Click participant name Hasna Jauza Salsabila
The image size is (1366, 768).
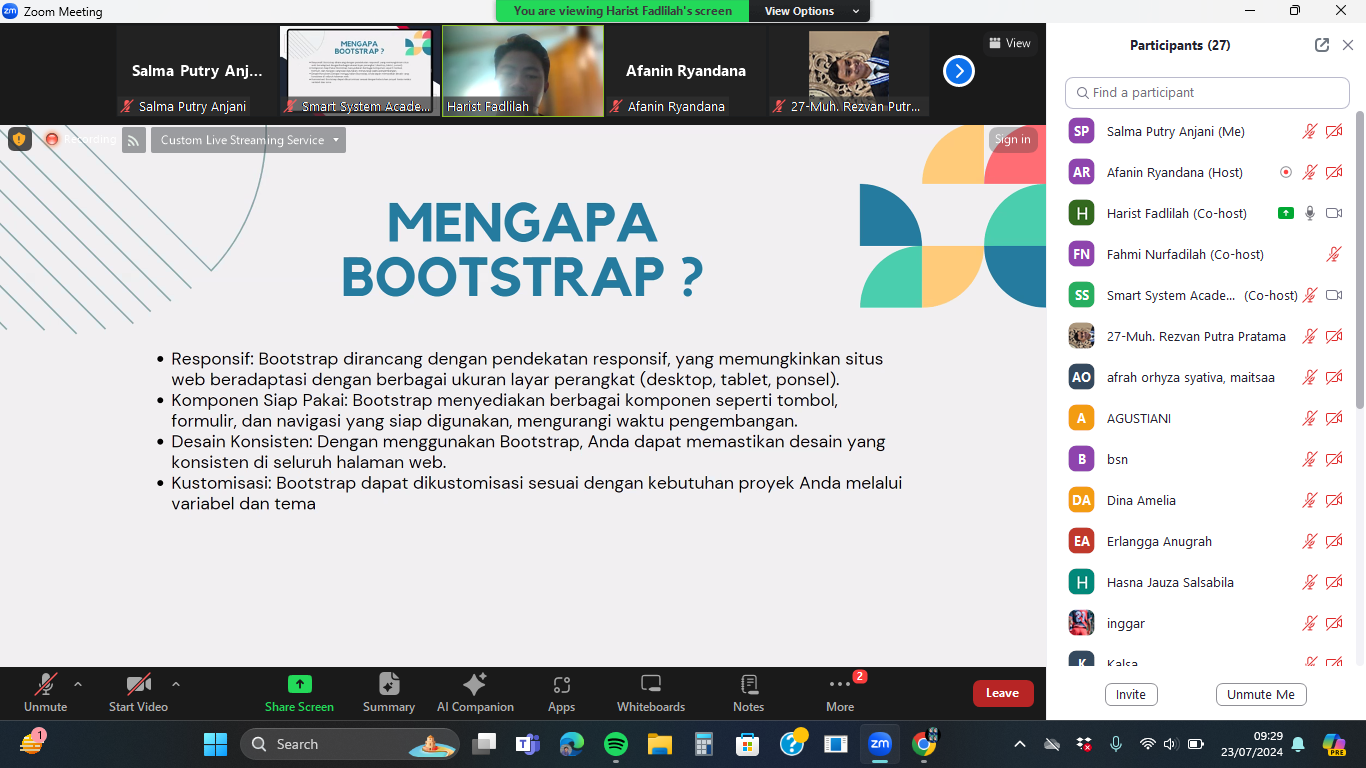click(1170, 582)
